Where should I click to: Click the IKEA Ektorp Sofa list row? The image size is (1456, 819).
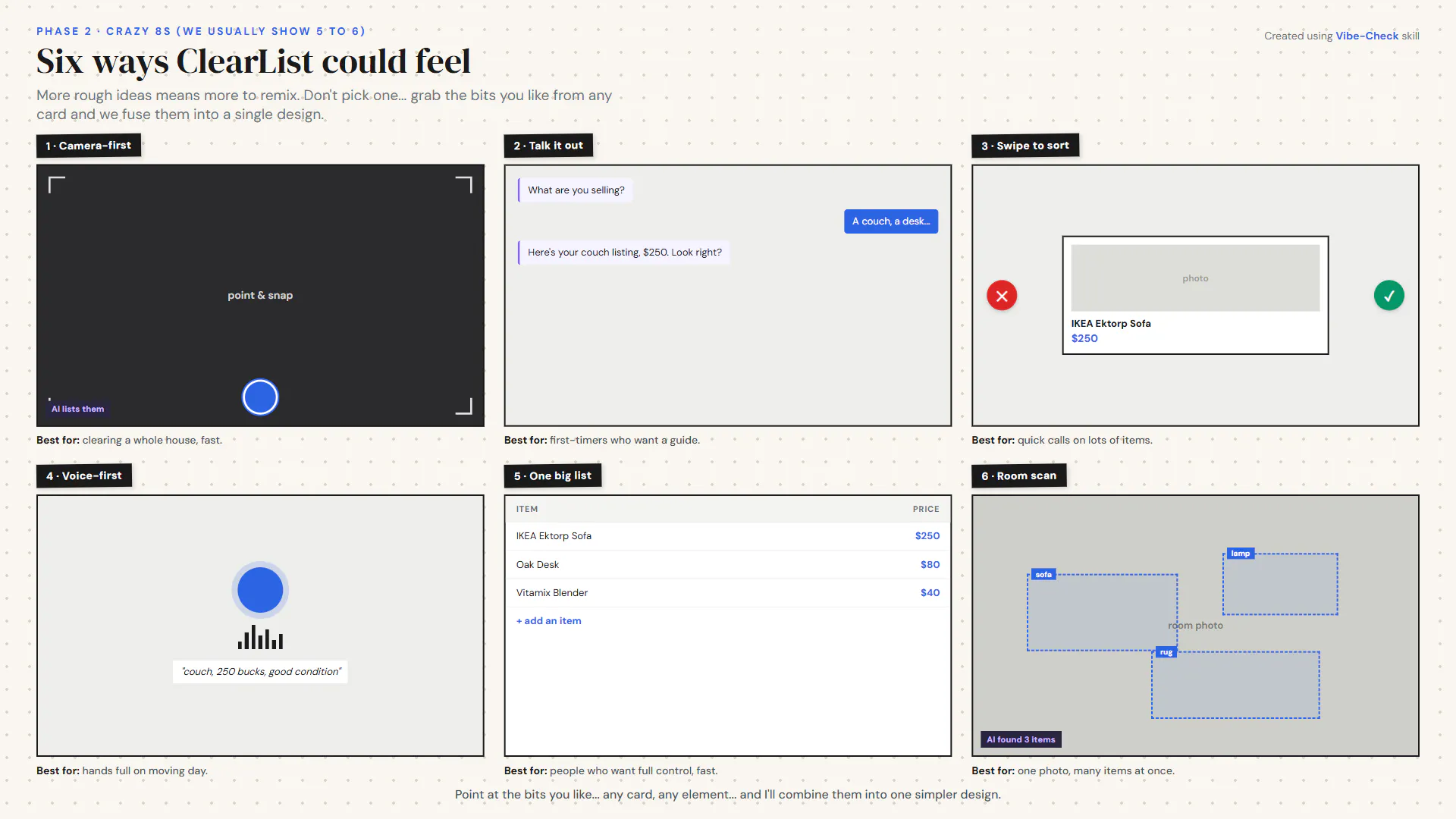(x=728, y=536)
